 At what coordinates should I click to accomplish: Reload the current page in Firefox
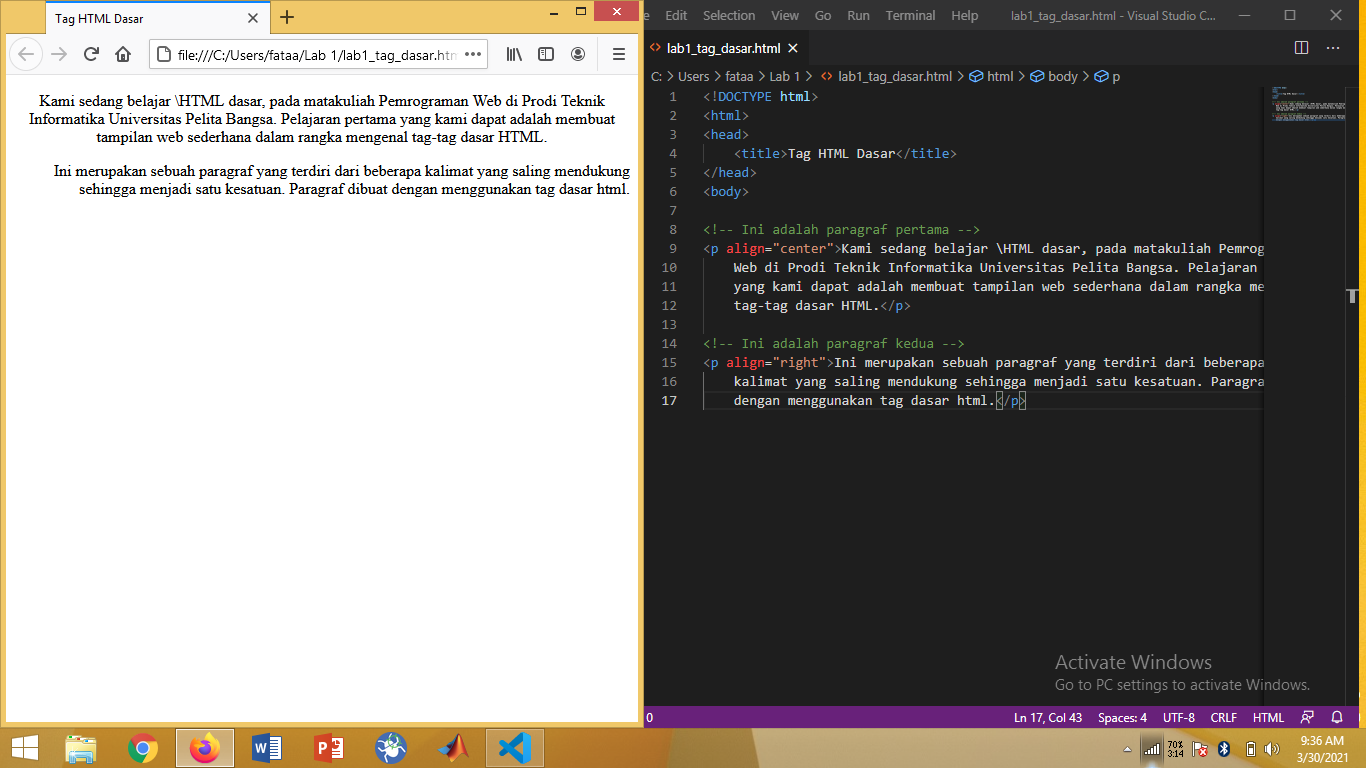[91, 55]
